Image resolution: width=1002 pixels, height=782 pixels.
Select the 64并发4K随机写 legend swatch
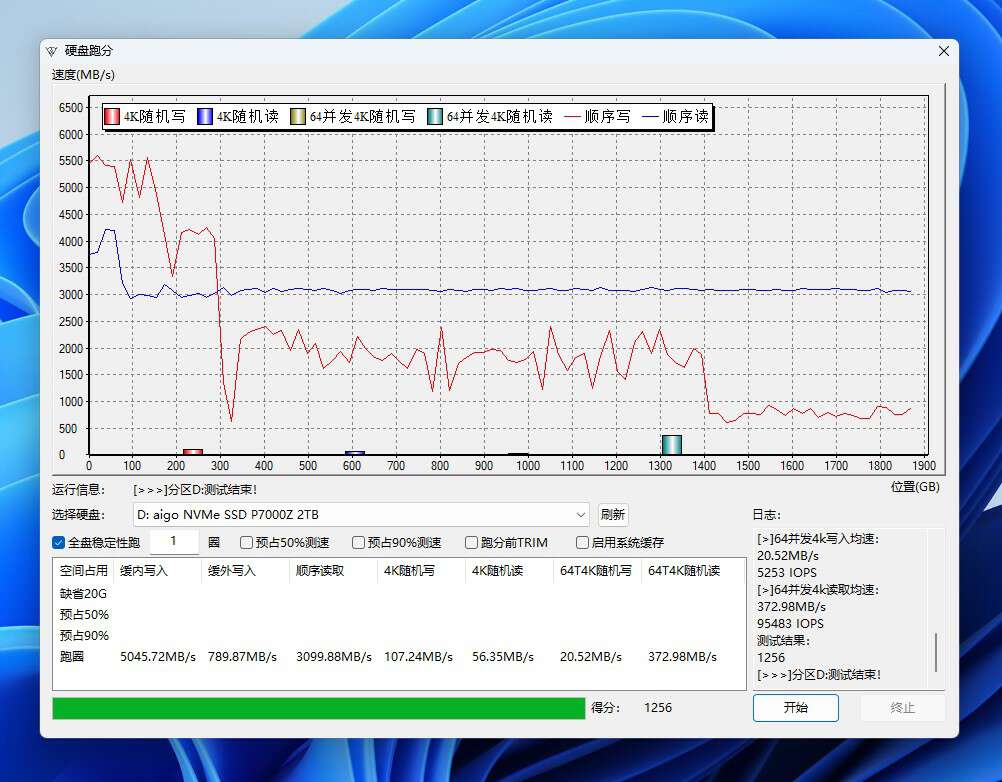[297, 116]
